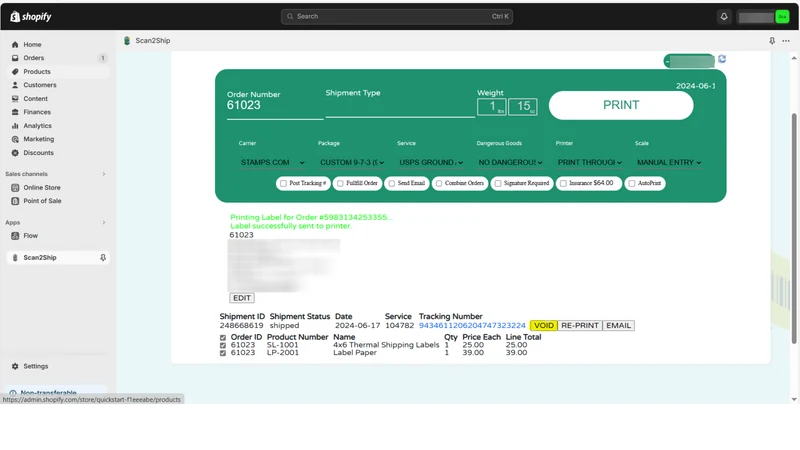Click the Flow app icon
800x450 pixels.
click(15, 236)
